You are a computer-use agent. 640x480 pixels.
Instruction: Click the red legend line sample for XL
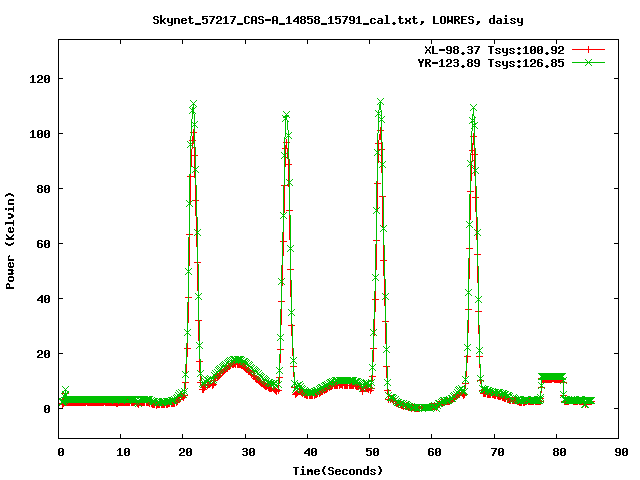(x=588, y=50)
